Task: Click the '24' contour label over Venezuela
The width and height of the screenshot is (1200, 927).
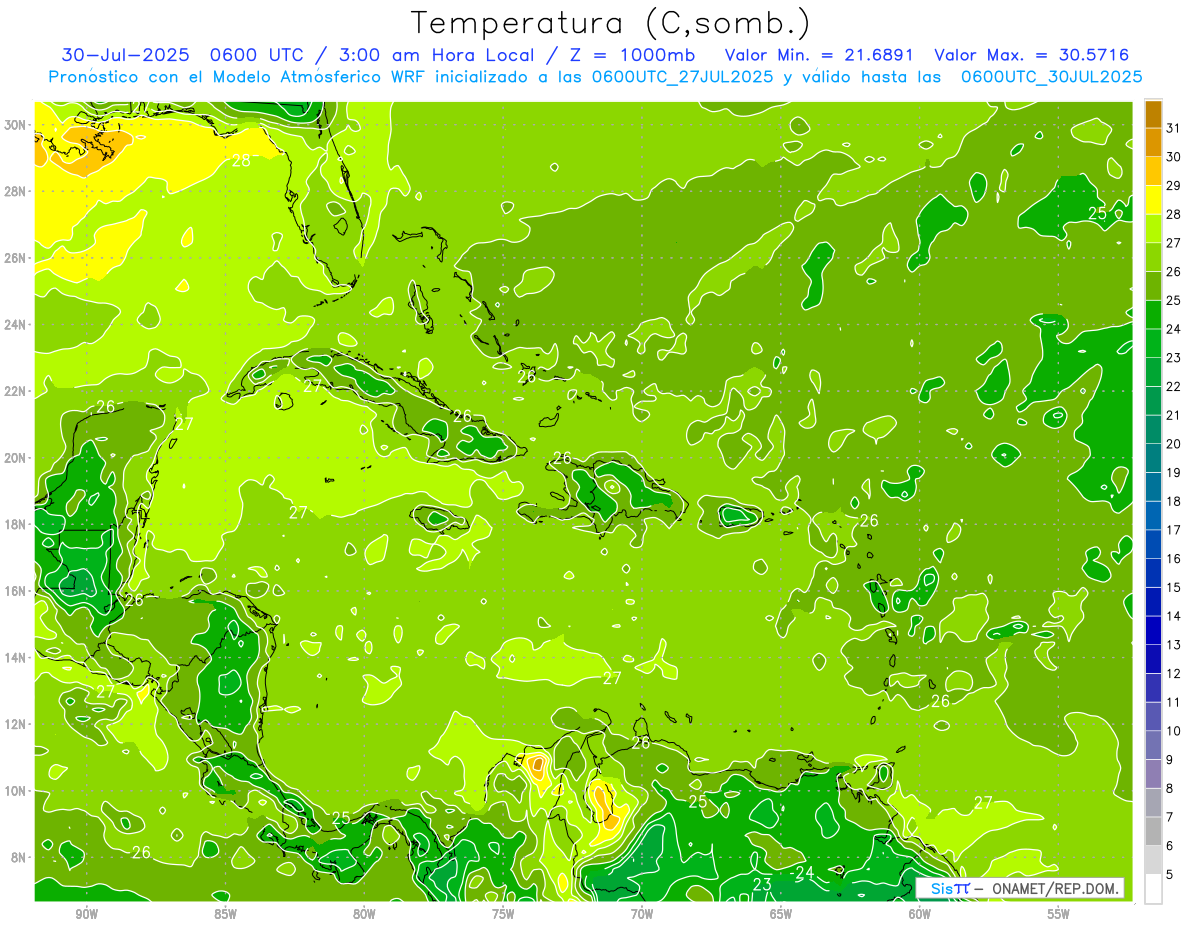Action: pos(804,873)
